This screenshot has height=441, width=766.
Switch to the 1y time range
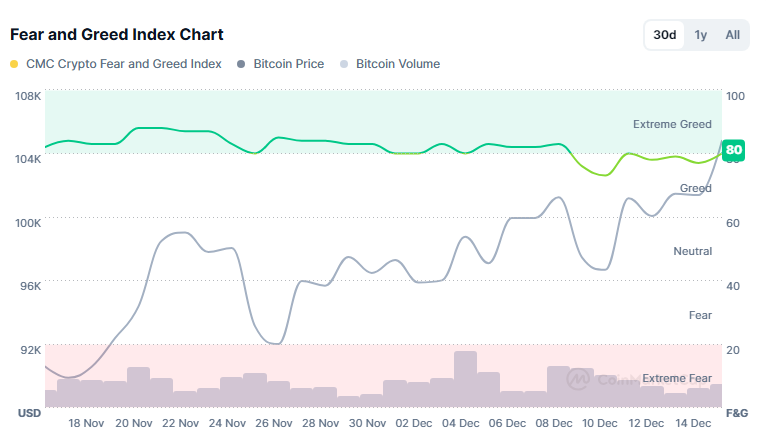coord(701,35)
